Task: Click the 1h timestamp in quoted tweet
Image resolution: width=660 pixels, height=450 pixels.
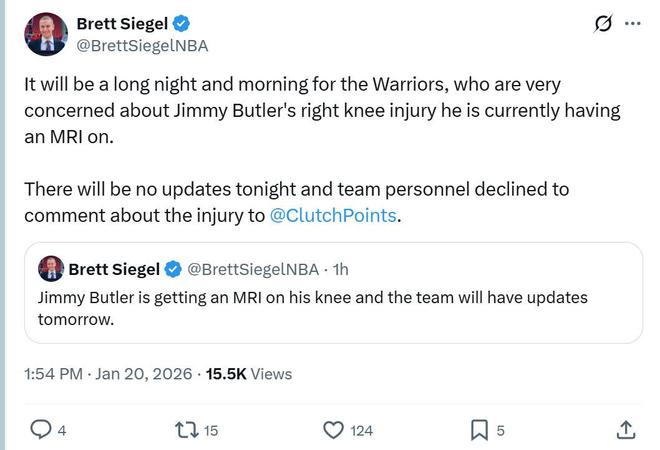Action: 340,269
